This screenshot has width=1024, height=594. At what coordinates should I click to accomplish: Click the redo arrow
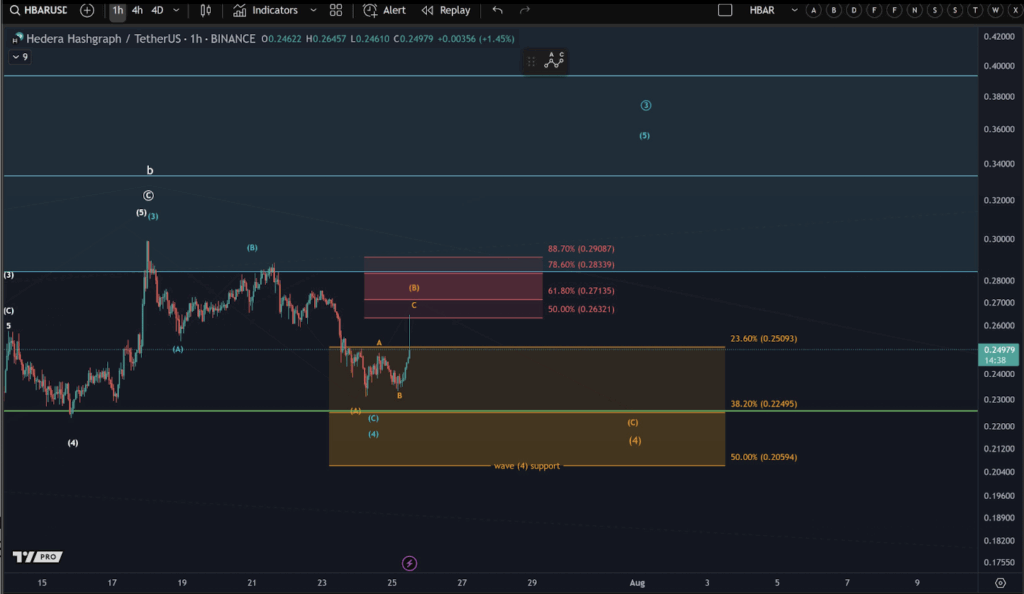[x=524, y=10]
